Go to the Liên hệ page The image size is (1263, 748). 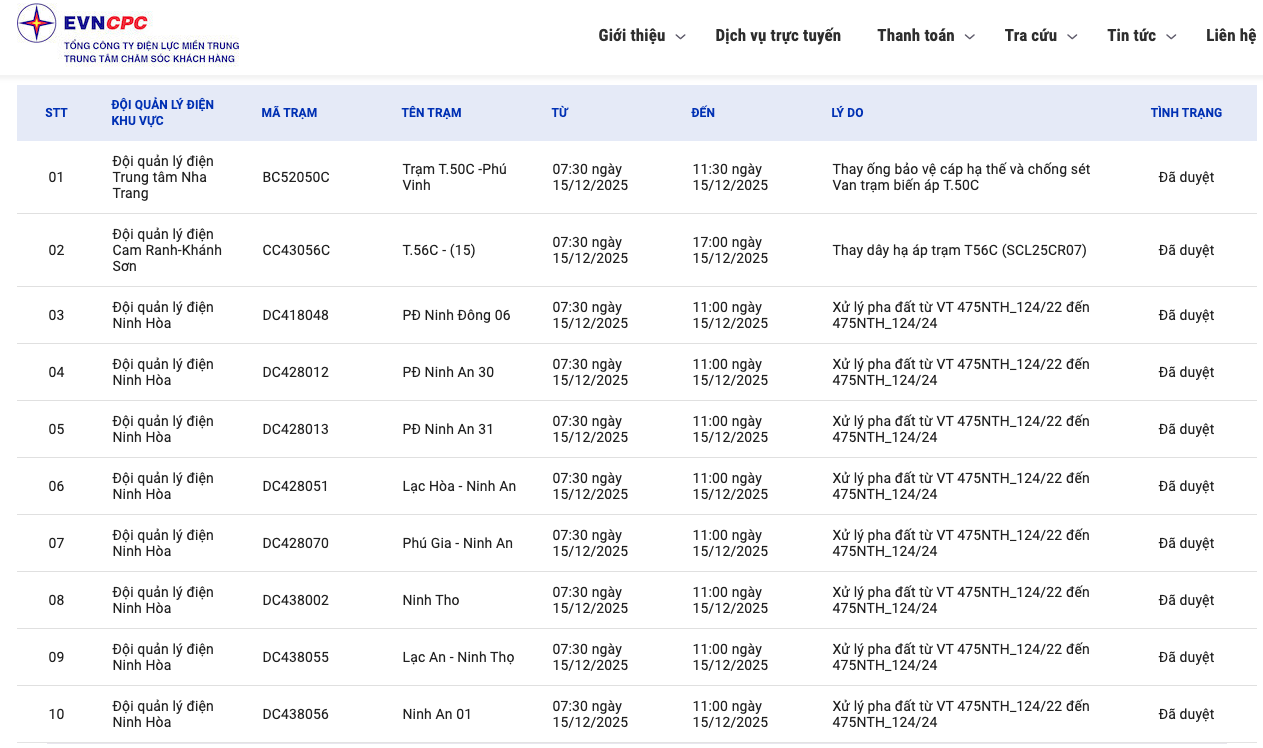(1230, 36)
